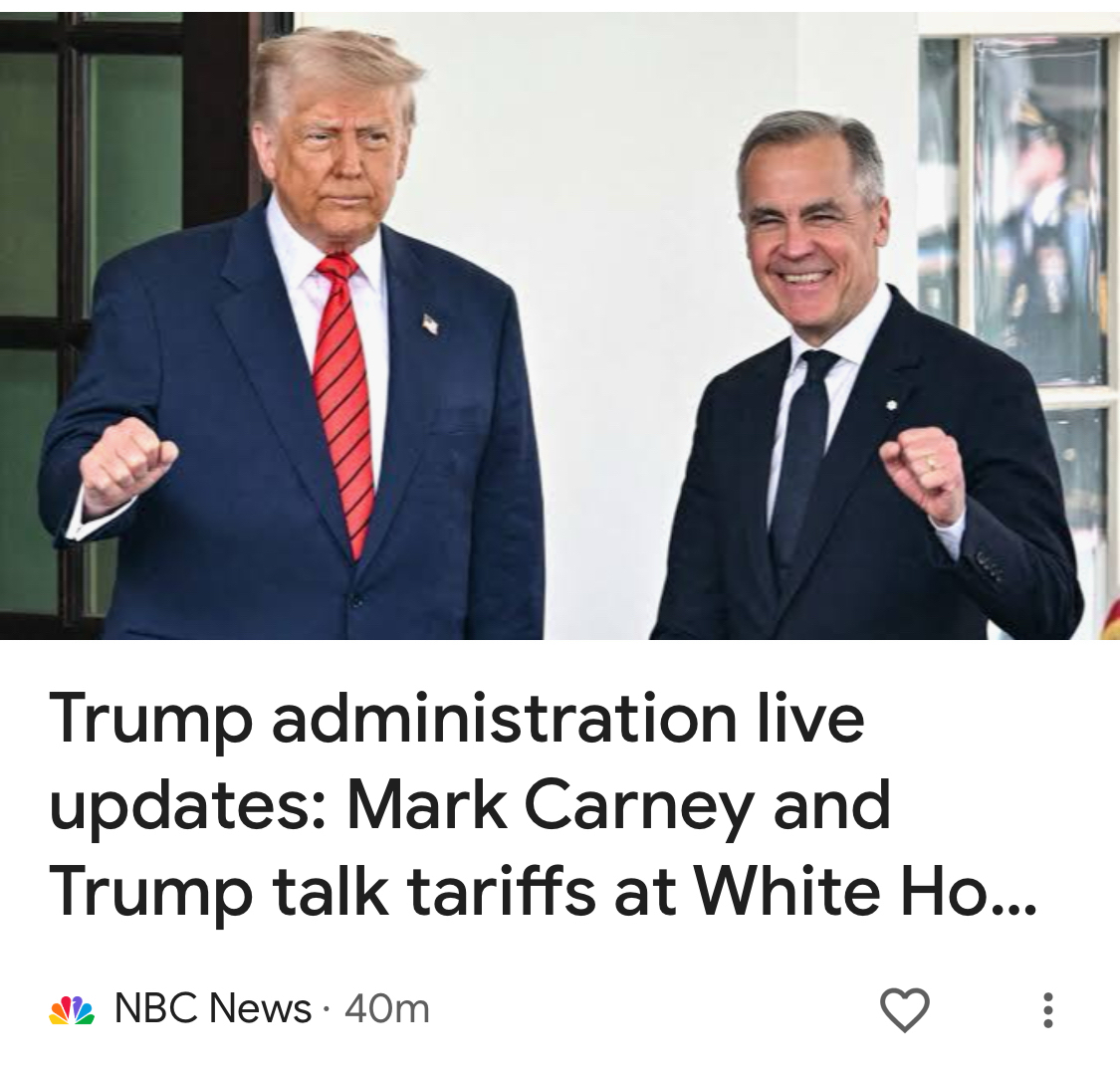This screenshot has width=1120, height=1072.
Task: Open the Trump administration live updates headline
Action: pos(543,804)
